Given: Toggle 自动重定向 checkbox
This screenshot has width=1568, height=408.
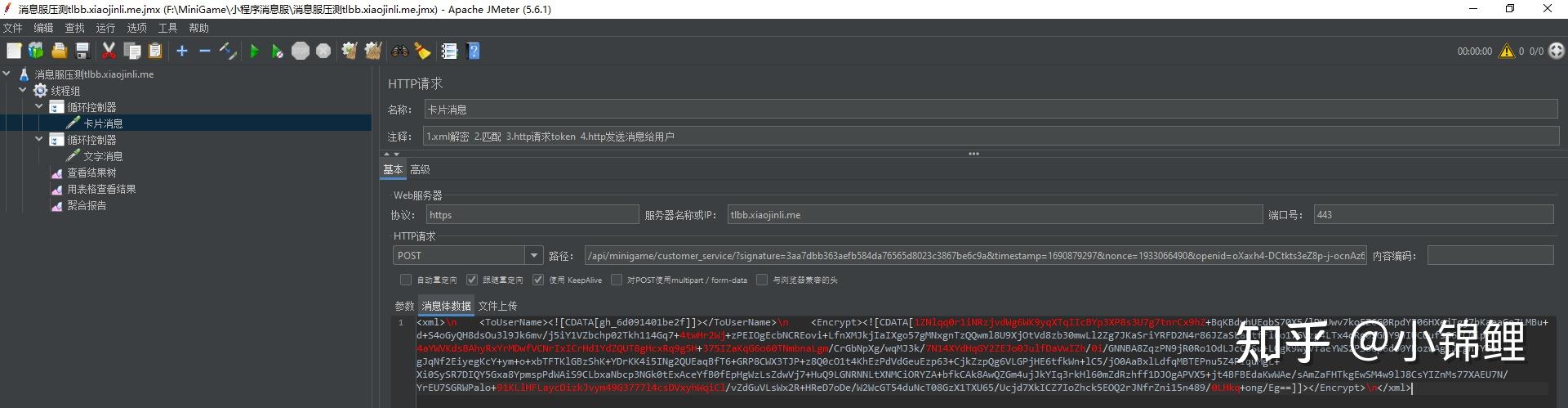Looking at the screenshot, I should click(405, 280).
